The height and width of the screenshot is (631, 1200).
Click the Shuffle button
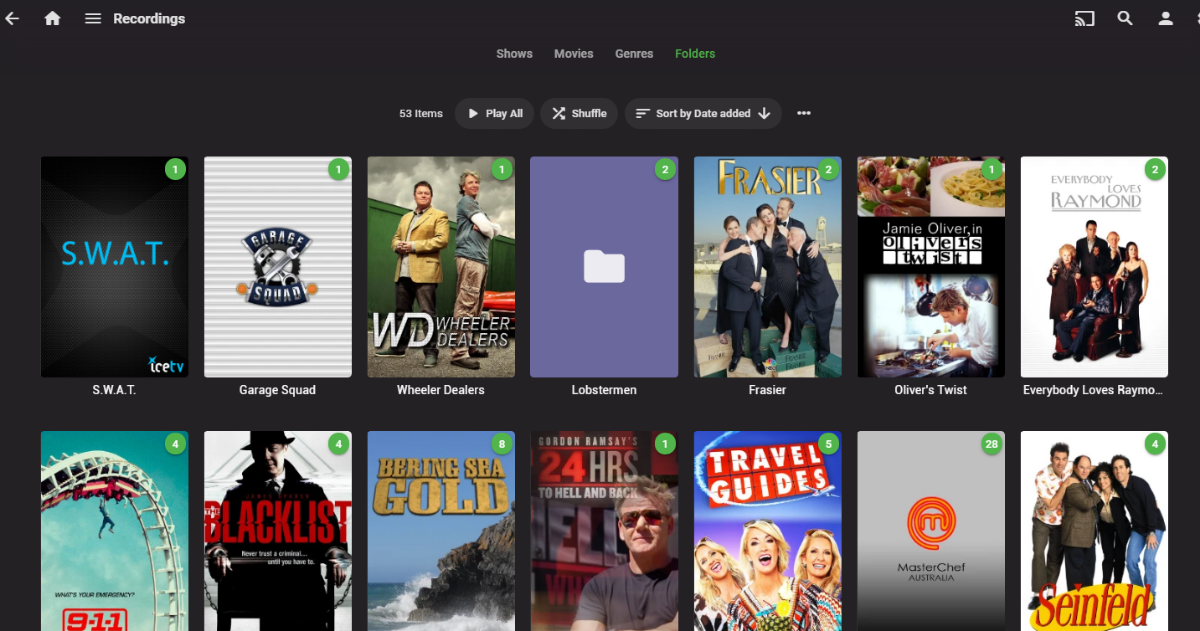579,113
